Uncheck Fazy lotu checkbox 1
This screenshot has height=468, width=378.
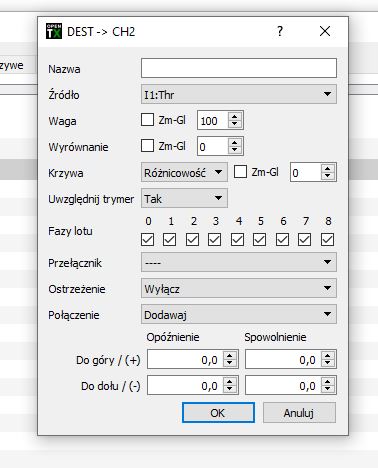pyautogui.click(x=170, y=240)
